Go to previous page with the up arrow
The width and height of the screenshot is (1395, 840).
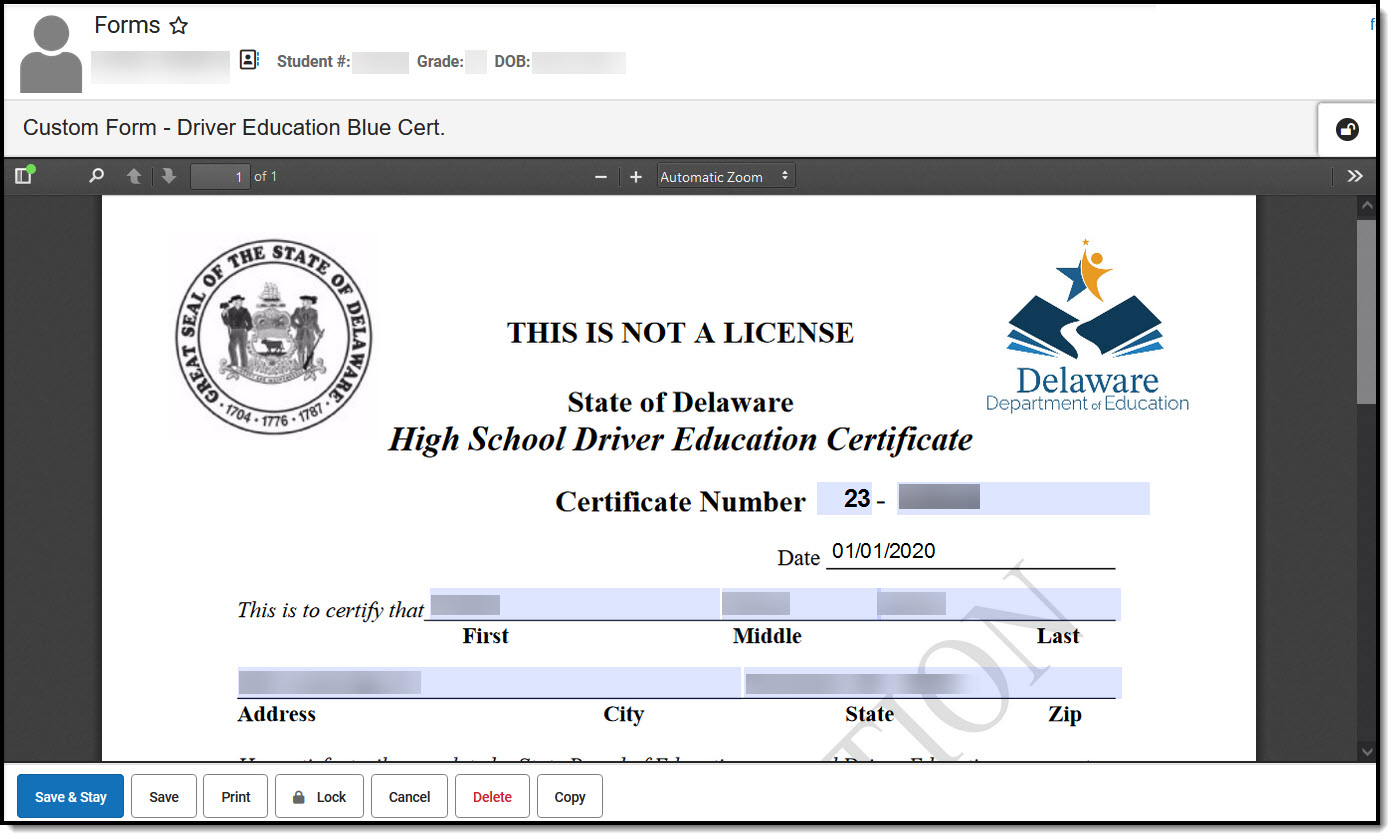(x=133, y=176)
